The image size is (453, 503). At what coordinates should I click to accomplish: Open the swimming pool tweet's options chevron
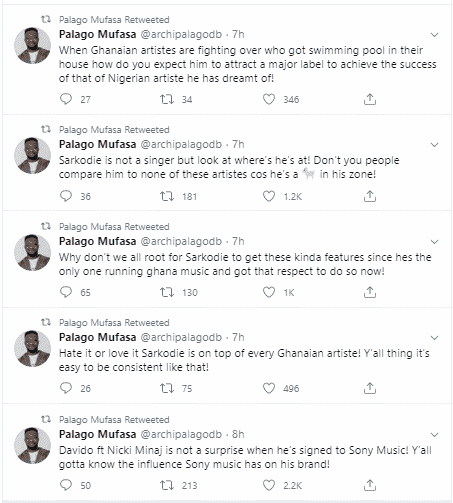(x=434, y=35)
